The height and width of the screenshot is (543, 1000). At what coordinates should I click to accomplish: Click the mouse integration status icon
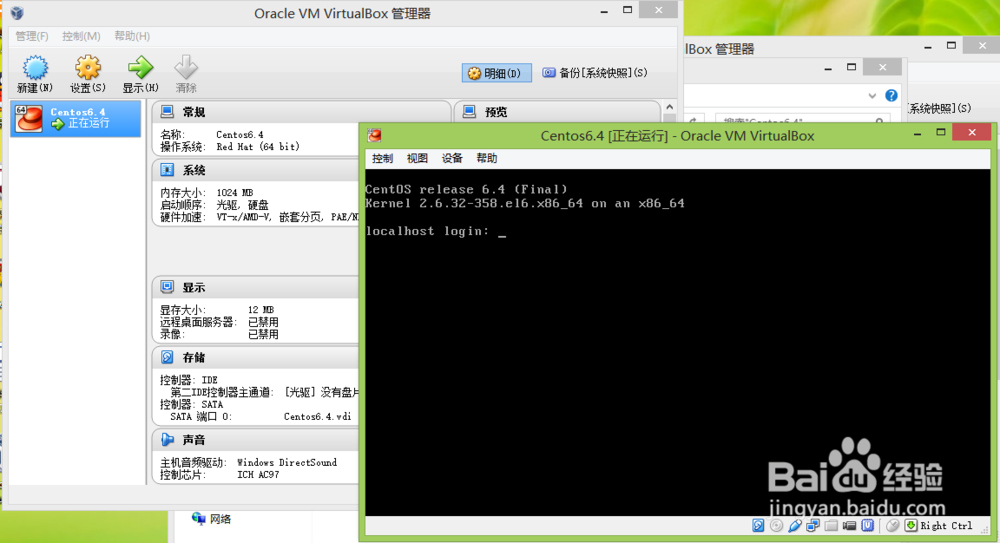click(x=892, y=525)
